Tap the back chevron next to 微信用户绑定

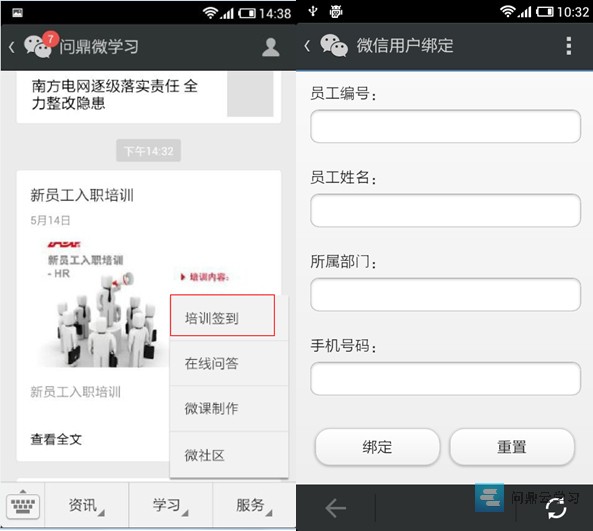[x=307, y=46]
